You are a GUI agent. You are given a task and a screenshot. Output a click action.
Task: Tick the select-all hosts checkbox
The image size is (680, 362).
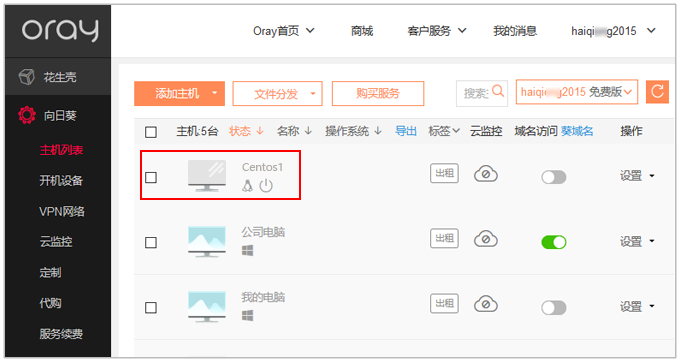click(151, 132)
